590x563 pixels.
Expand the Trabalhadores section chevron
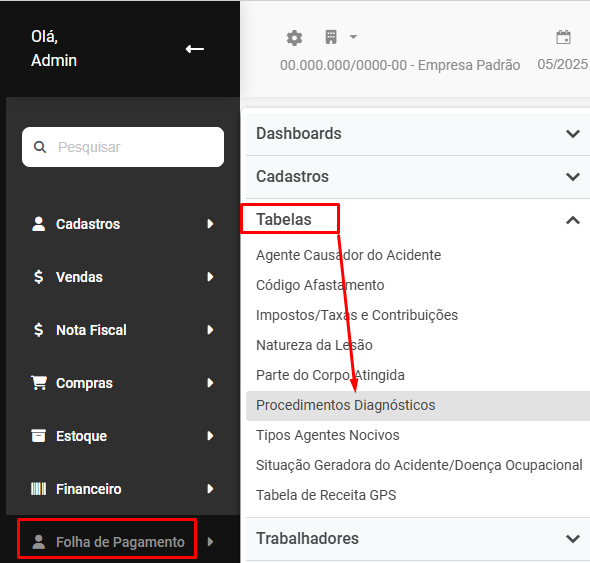tap(573, 539)
